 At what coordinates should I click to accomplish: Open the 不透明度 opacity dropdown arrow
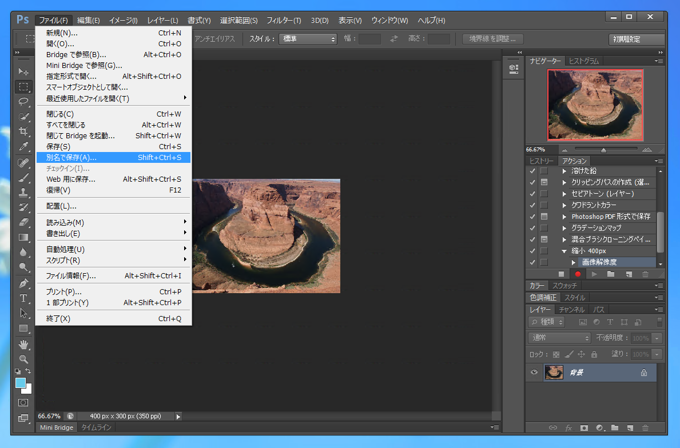pos(657,338)
